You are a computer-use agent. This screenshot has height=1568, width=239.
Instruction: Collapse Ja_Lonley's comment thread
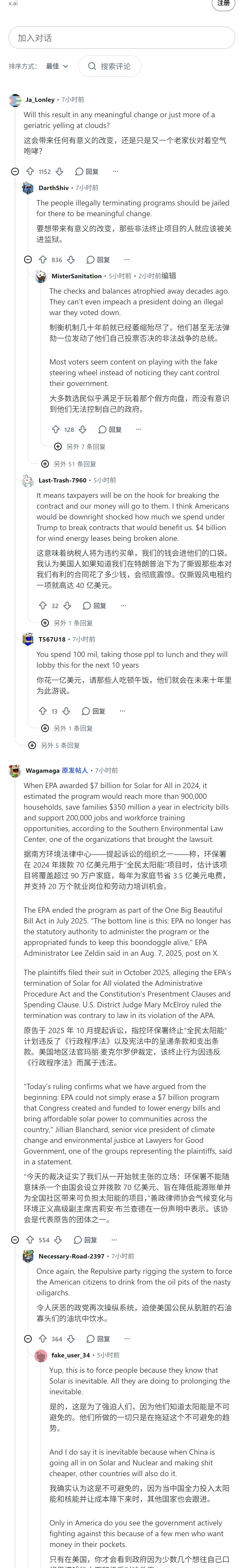coord(15,172)
